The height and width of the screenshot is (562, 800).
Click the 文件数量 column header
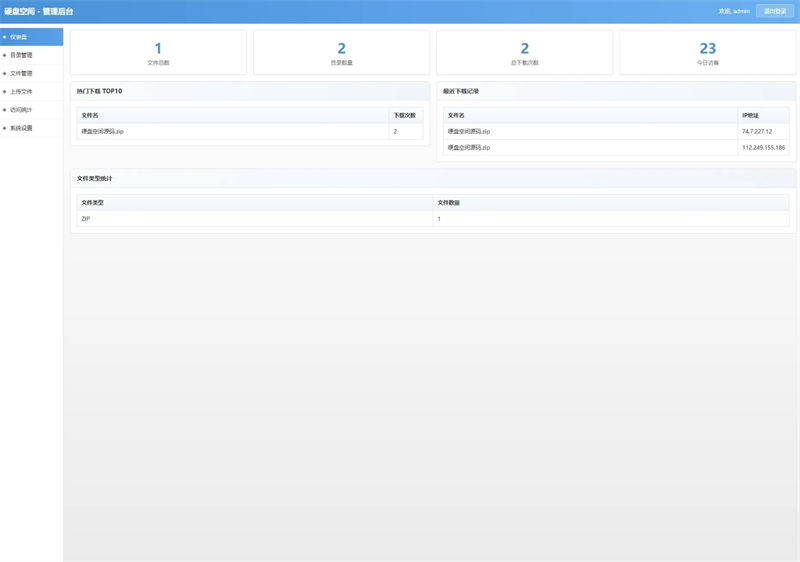point(449,202)
